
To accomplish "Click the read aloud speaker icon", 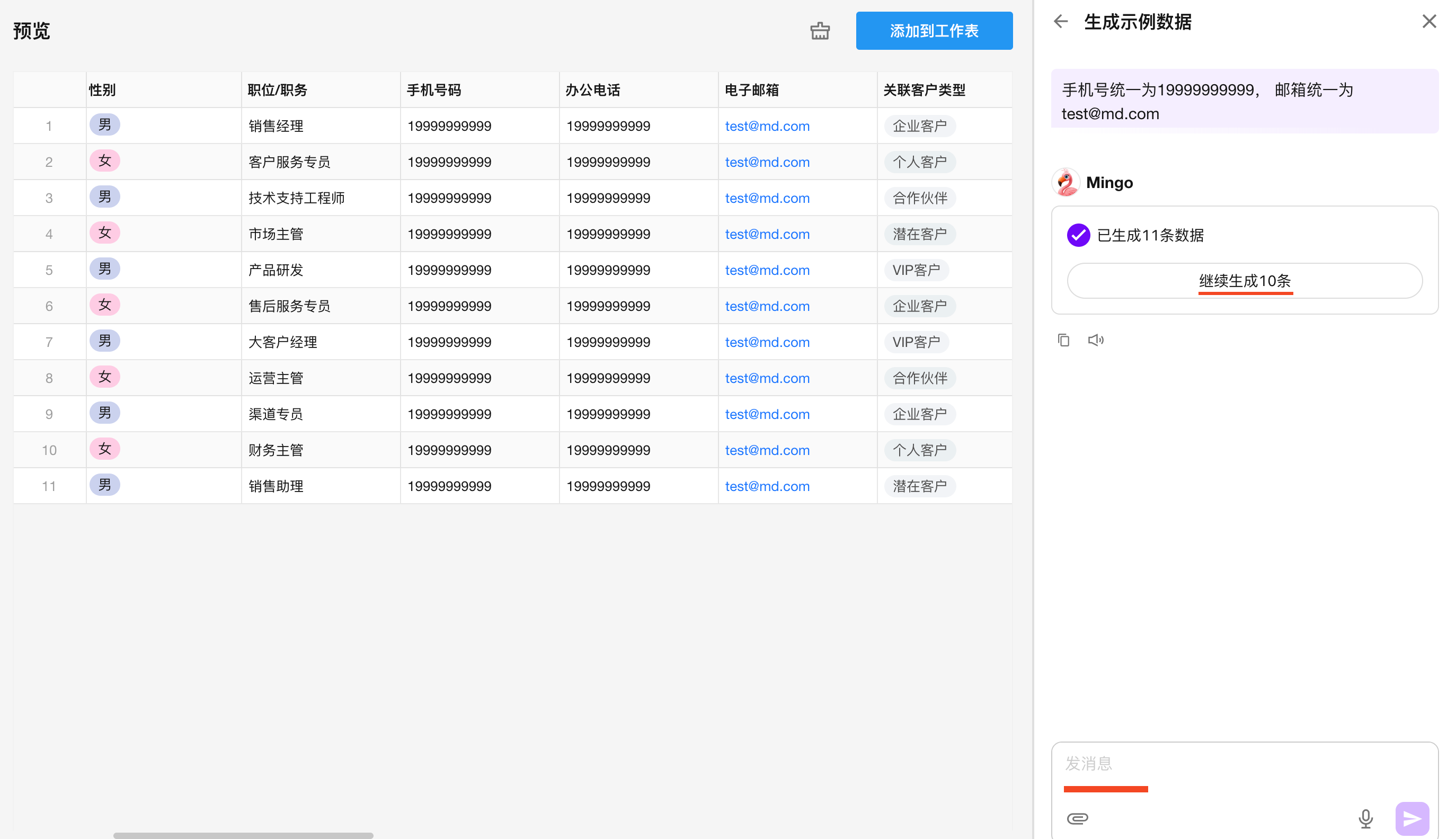I will (x=1095, y=340).
